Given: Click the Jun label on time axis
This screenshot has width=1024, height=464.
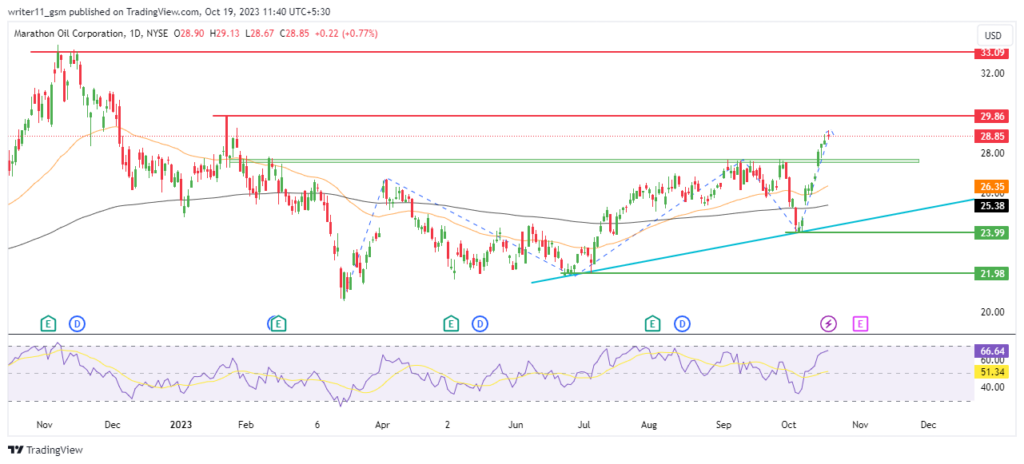Looking at the screenshot, I should tap(517, 425).
